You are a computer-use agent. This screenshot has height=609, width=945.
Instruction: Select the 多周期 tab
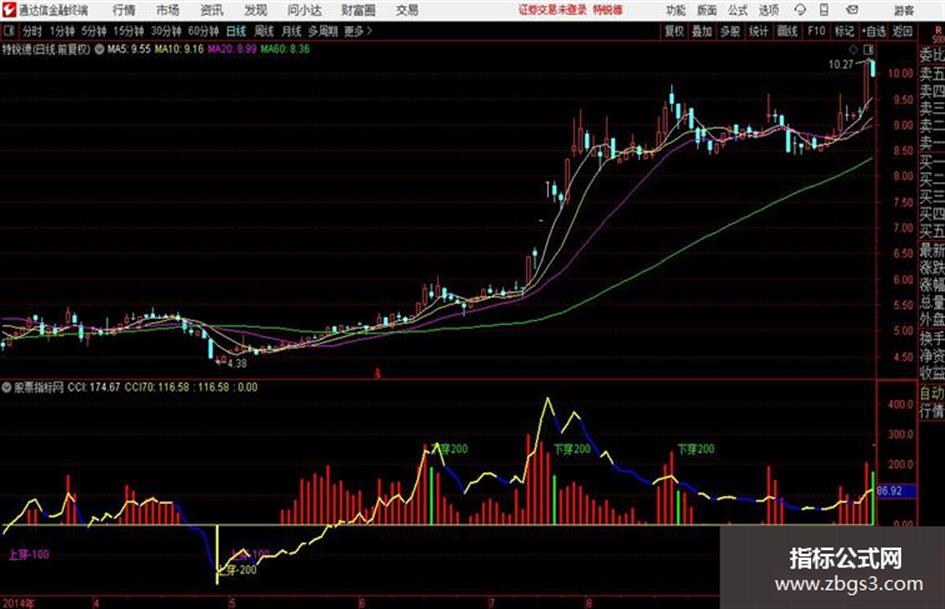pyautogui.click(x=322, y=31)
